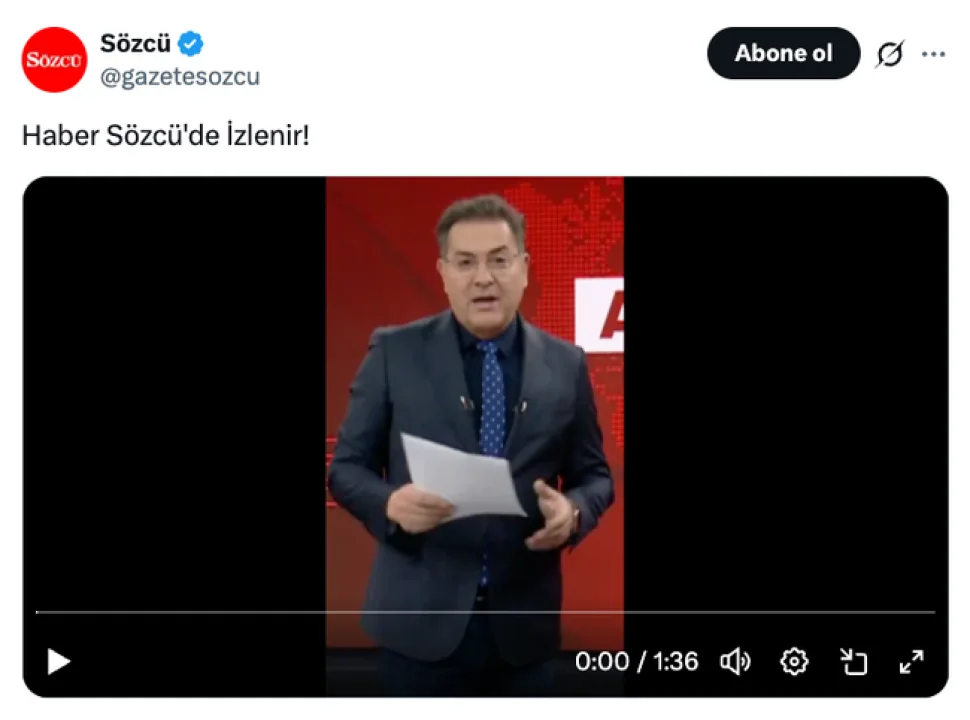
Task: Open video settings gear
Action: click(x=794, y=662)
